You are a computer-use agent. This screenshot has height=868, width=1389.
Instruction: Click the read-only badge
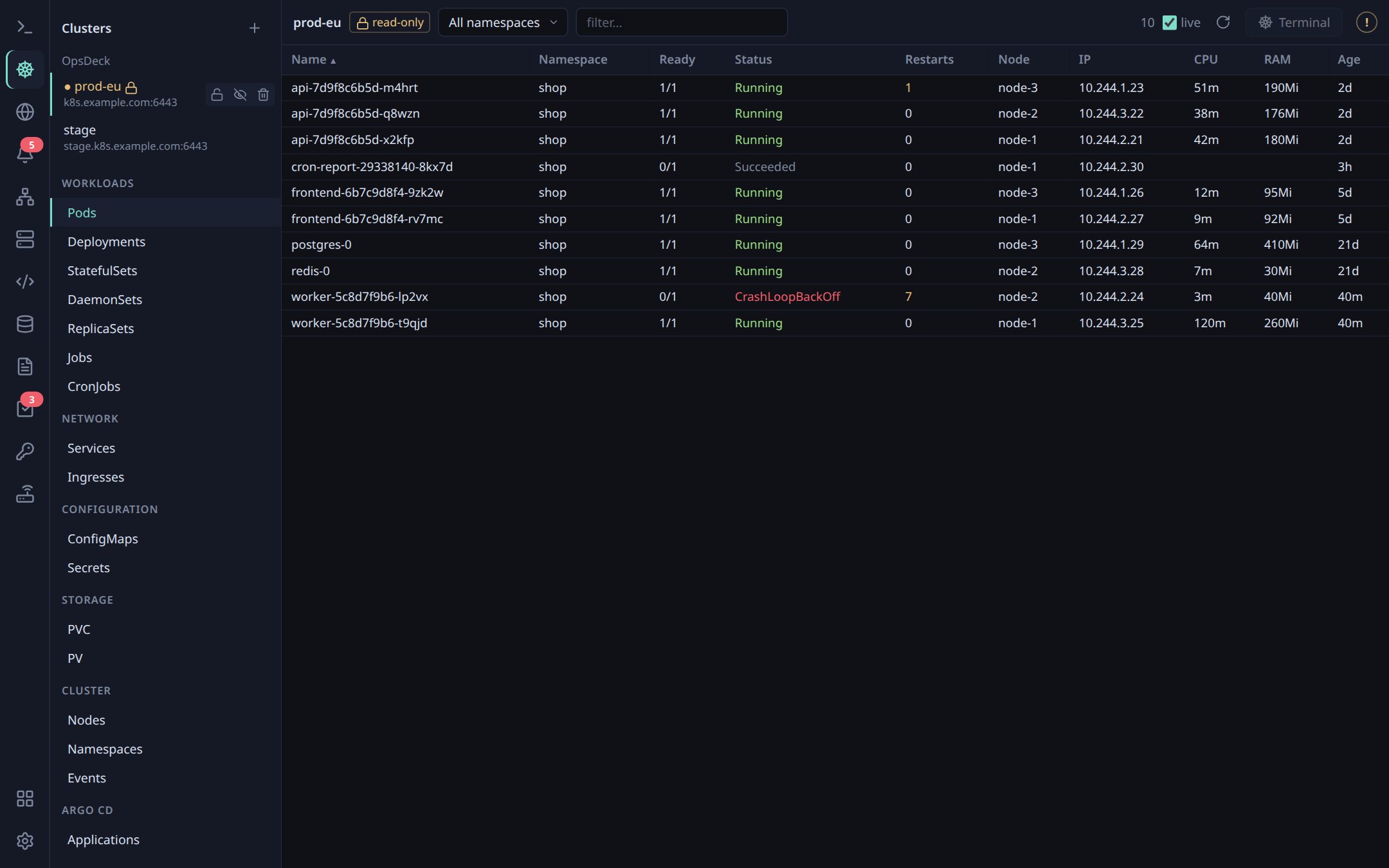pos(390,23)
